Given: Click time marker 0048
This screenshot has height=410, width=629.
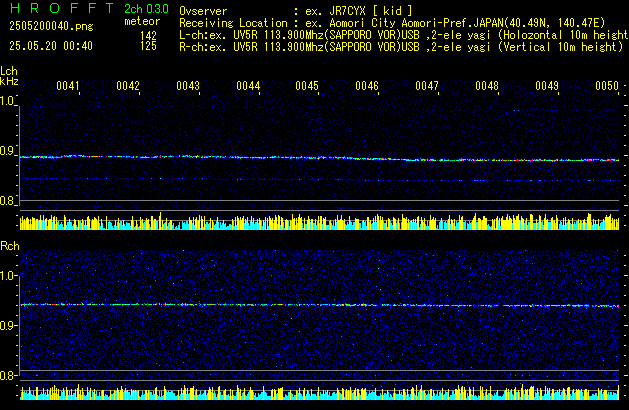Looking at the screenshot, I should point(487,86).
